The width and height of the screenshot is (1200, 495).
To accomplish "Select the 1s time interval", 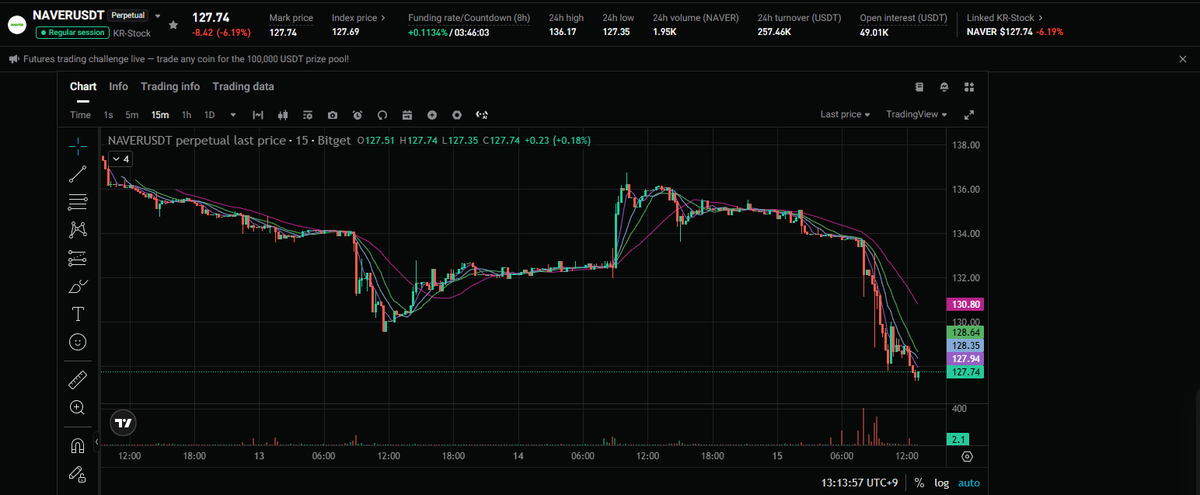I will tap(108, 114).
